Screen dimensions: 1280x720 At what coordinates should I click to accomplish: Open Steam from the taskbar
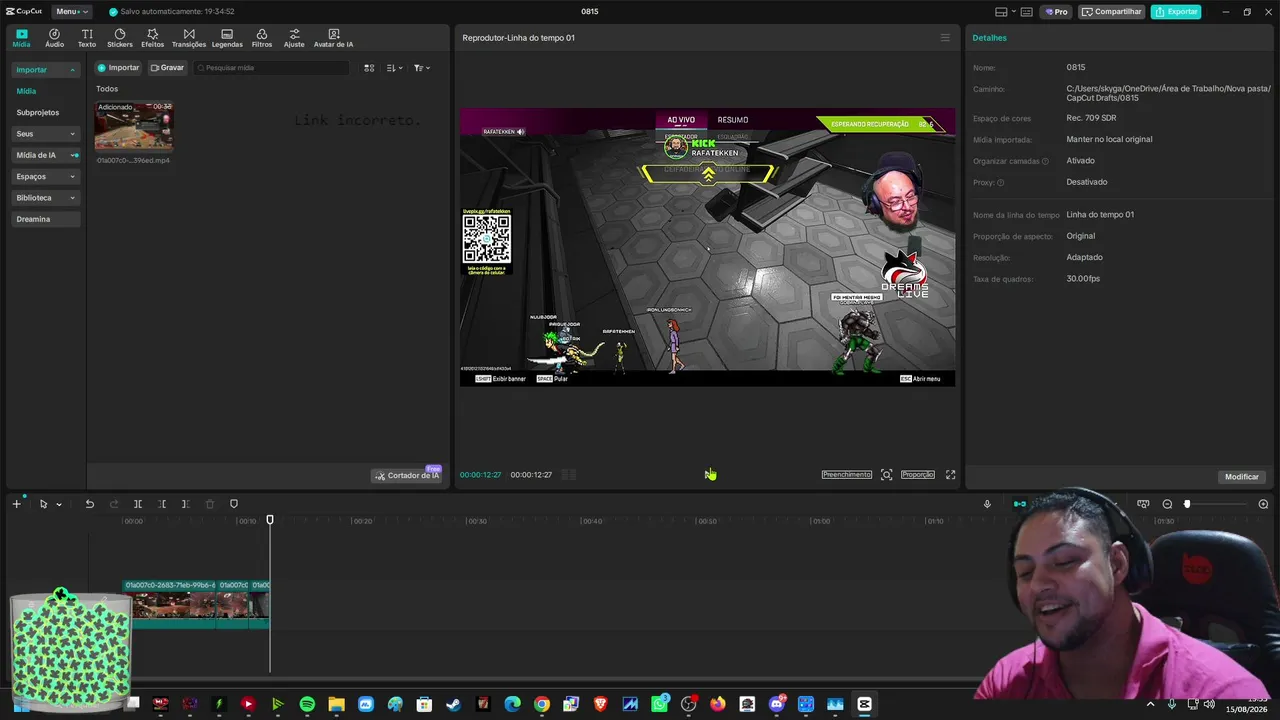(x=453, y=704)
